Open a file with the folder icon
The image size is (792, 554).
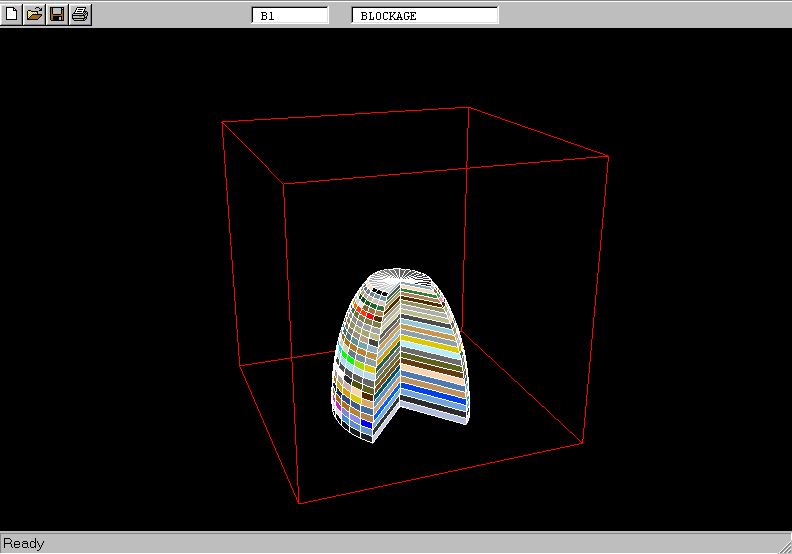(x=34, y=15)
